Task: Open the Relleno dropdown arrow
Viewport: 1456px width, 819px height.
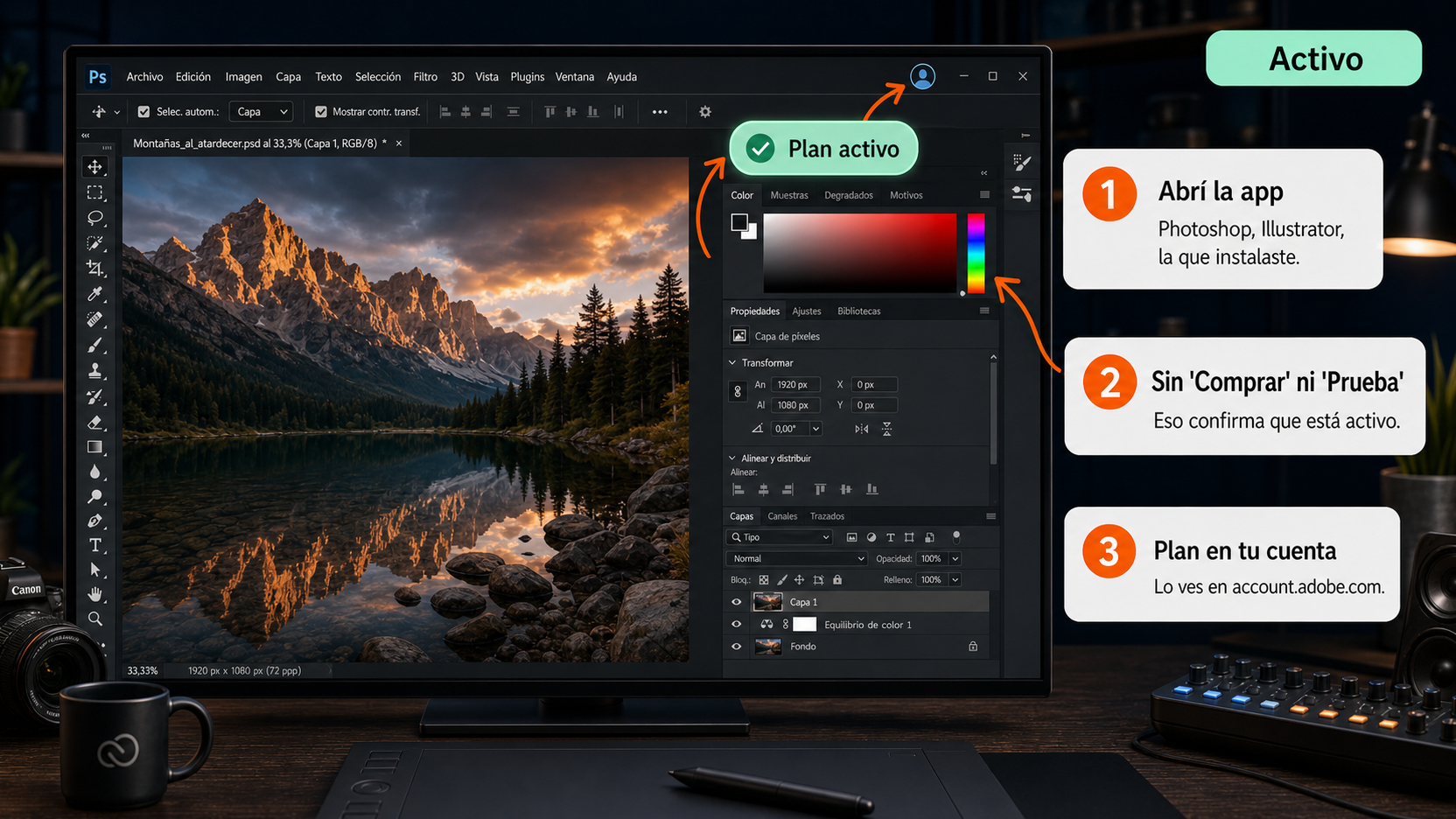Action: (955, 580)
